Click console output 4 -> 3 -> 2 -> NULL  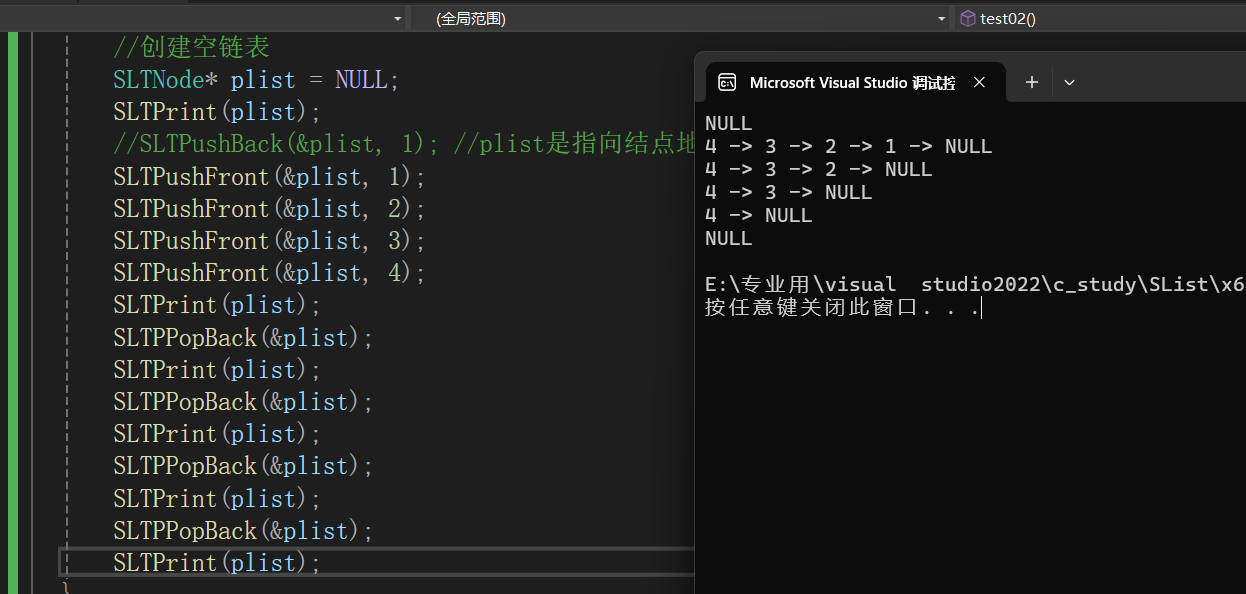[818, 170]
